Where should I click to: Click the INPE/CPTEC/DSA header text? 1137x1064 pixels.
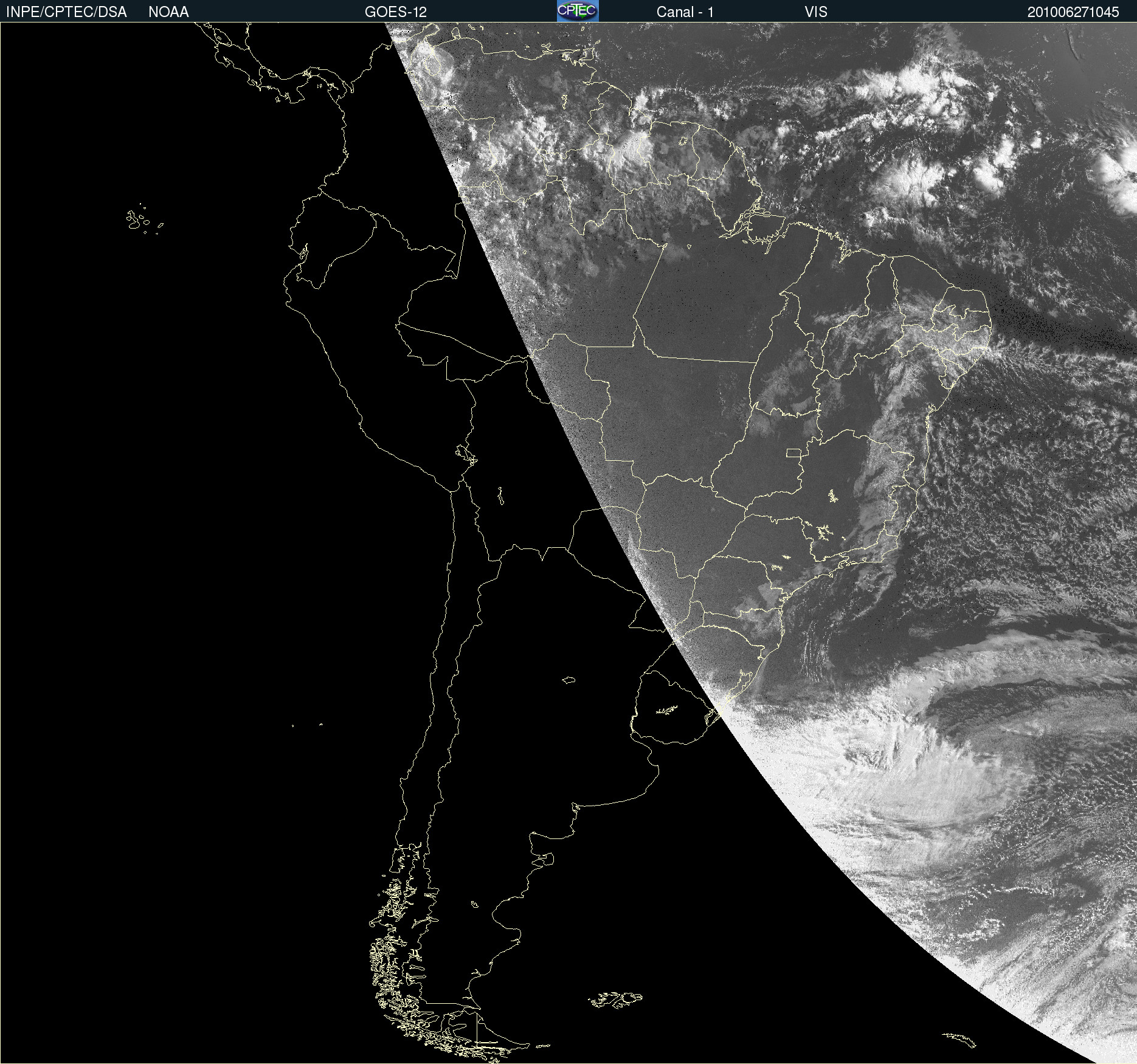[x=66, y=12]
